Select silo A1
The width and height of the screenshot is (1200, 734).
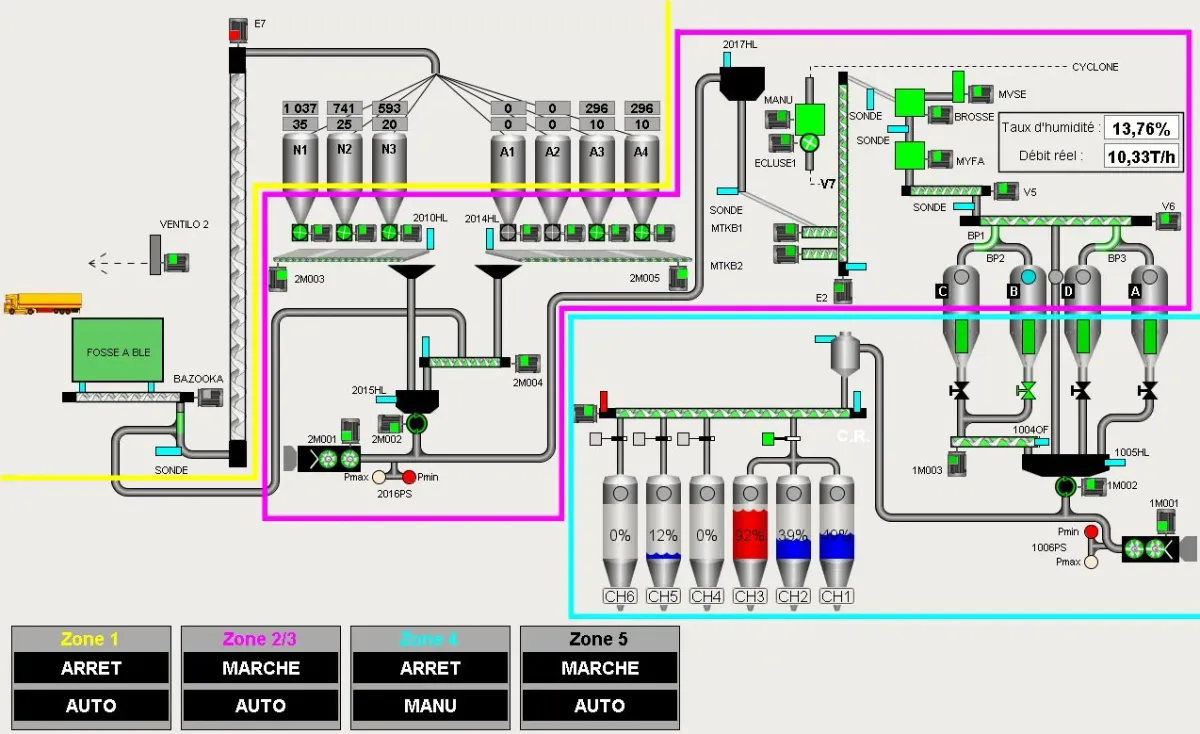508,178
